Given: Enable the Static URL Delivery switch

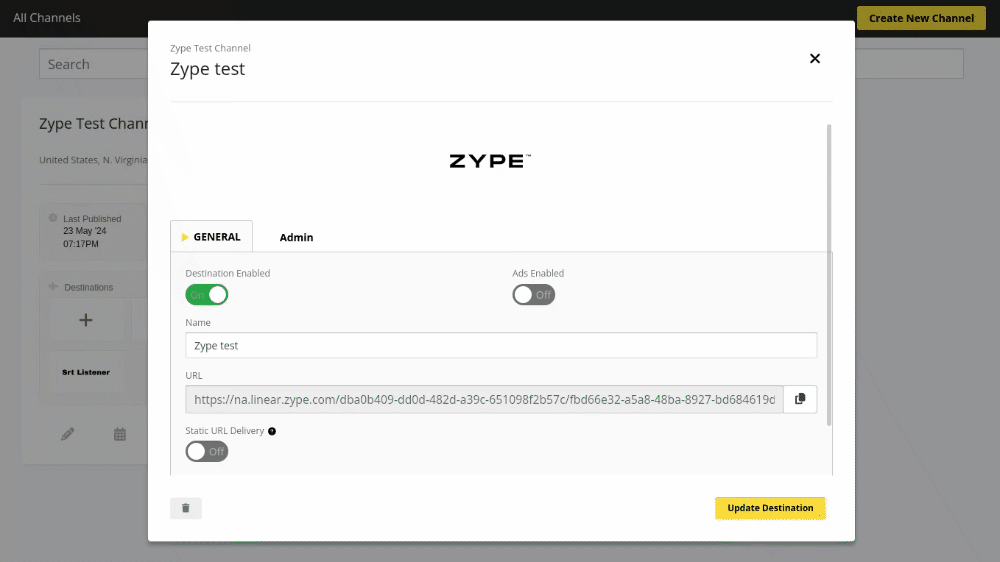Looking at the screenshot, I should [207, 452].
